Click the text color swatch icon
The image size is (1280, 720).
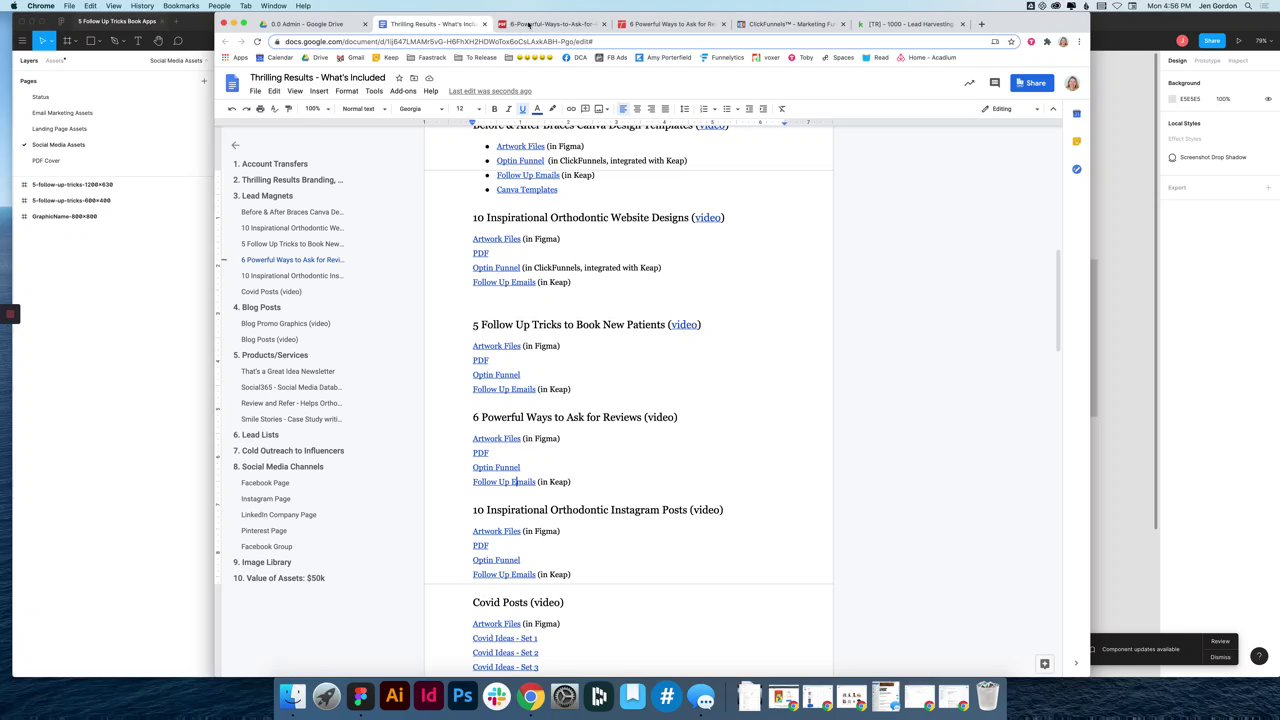537,109
